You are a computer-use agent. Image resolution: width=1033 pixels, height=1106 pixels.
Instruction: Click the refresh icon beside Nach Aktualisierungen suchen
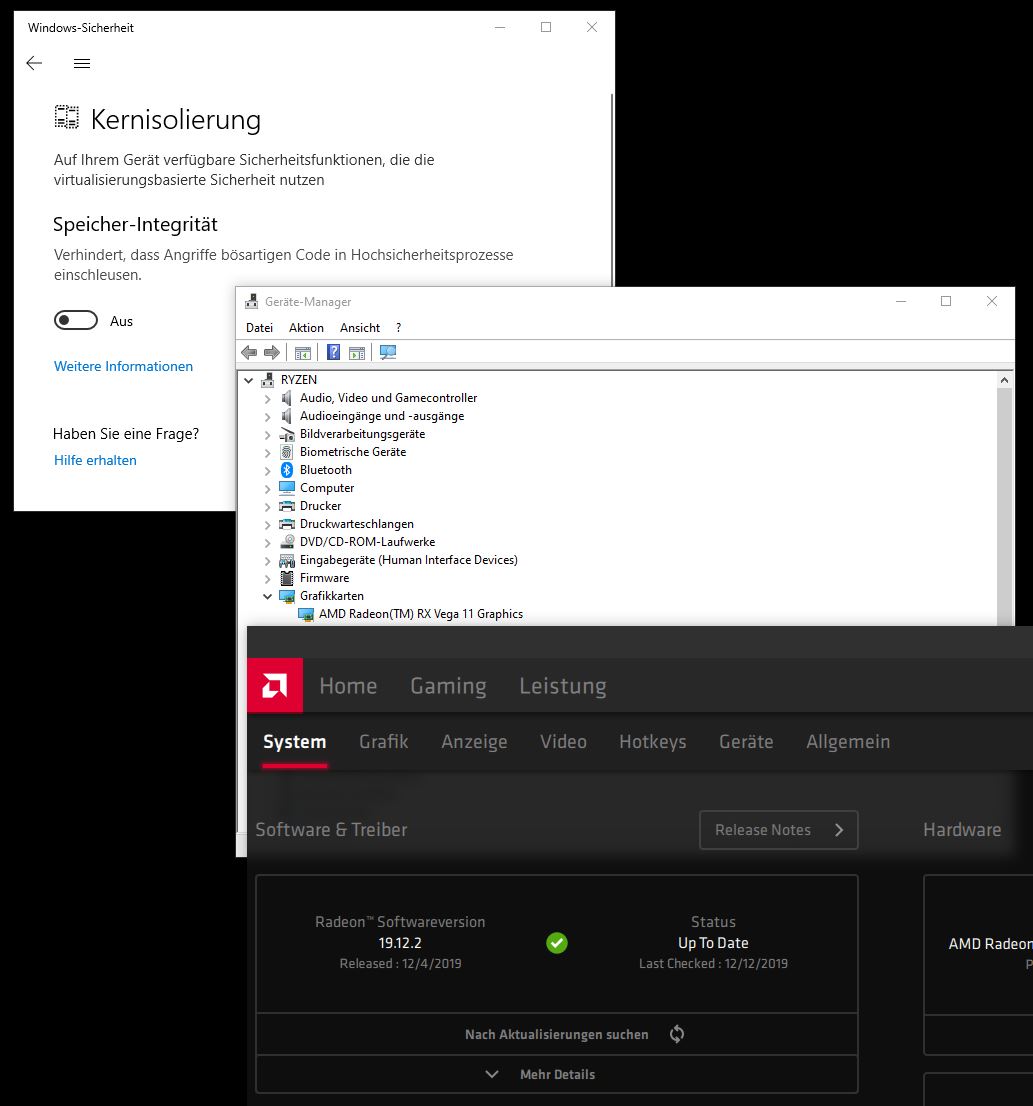pos(677,1034)
